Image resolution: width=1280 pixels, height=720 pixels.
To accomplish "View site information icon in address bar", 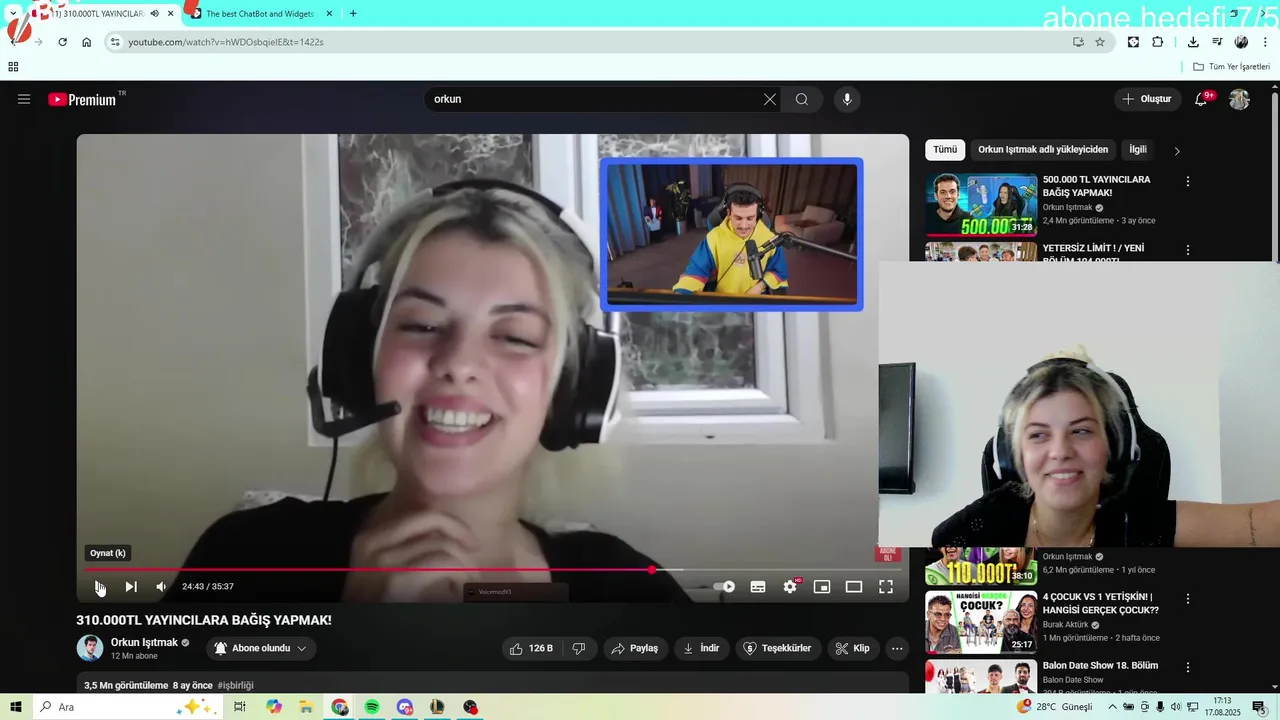I will (x=115, y=42).
